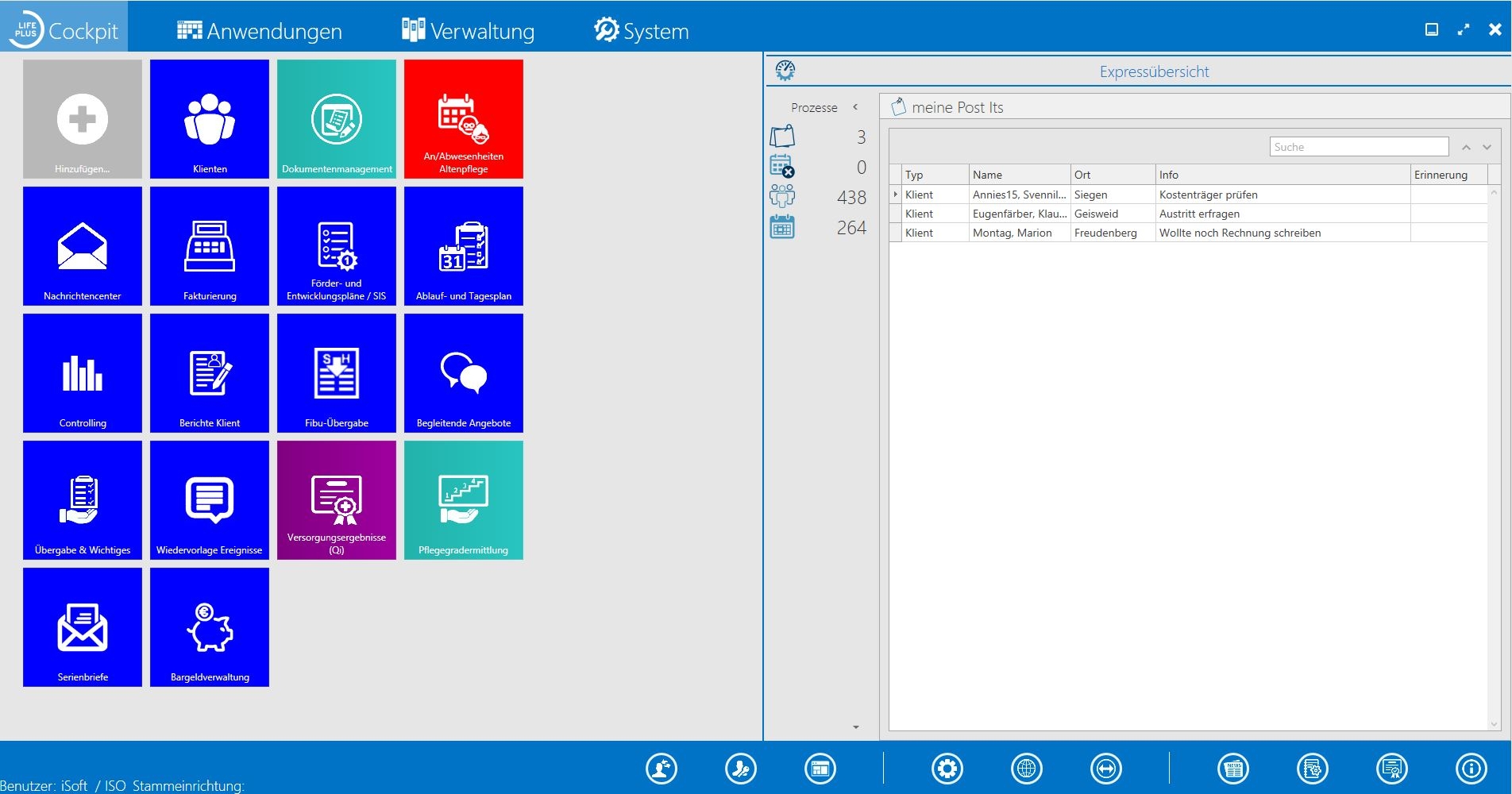Click the Hinzufügen plus tile
Viewport: 1512px width, 794px height.
point(83,119)
